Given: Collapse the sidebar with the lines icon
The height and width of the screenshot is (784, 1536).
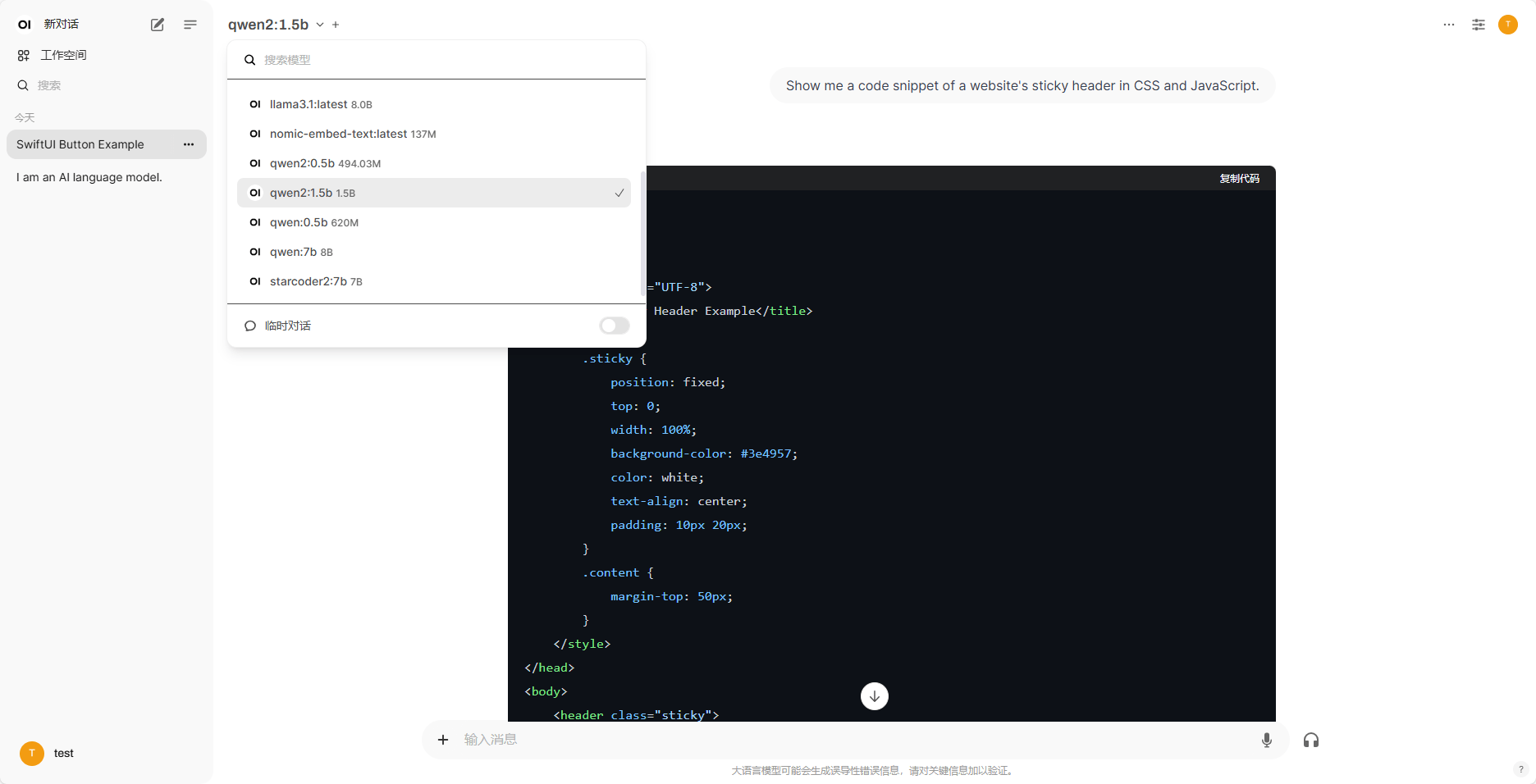Looking at the screenshot, I should click(x=190, y=25).
